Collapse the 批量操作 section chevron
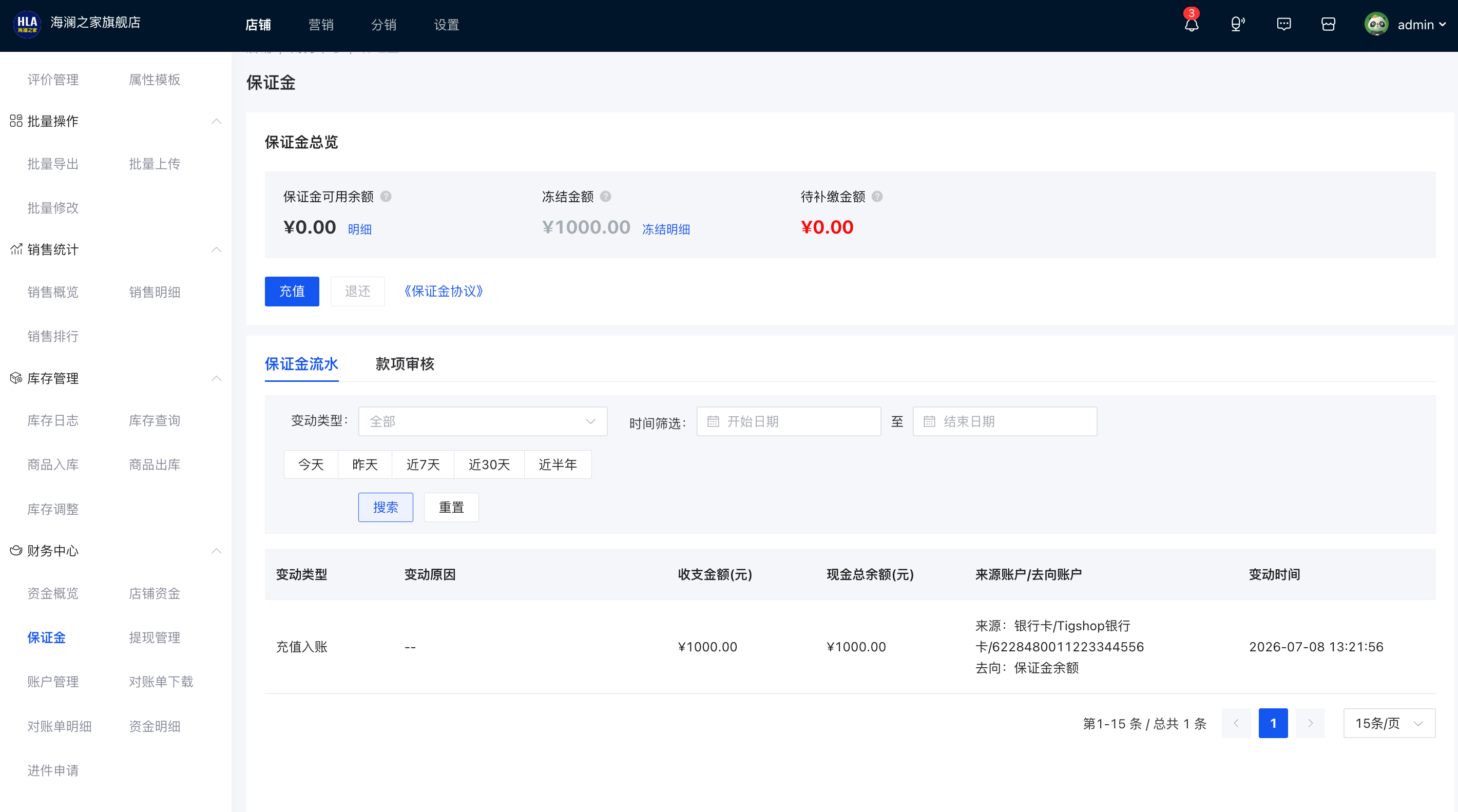Screen dimensions: 1458x812 (x=216, y=121)
